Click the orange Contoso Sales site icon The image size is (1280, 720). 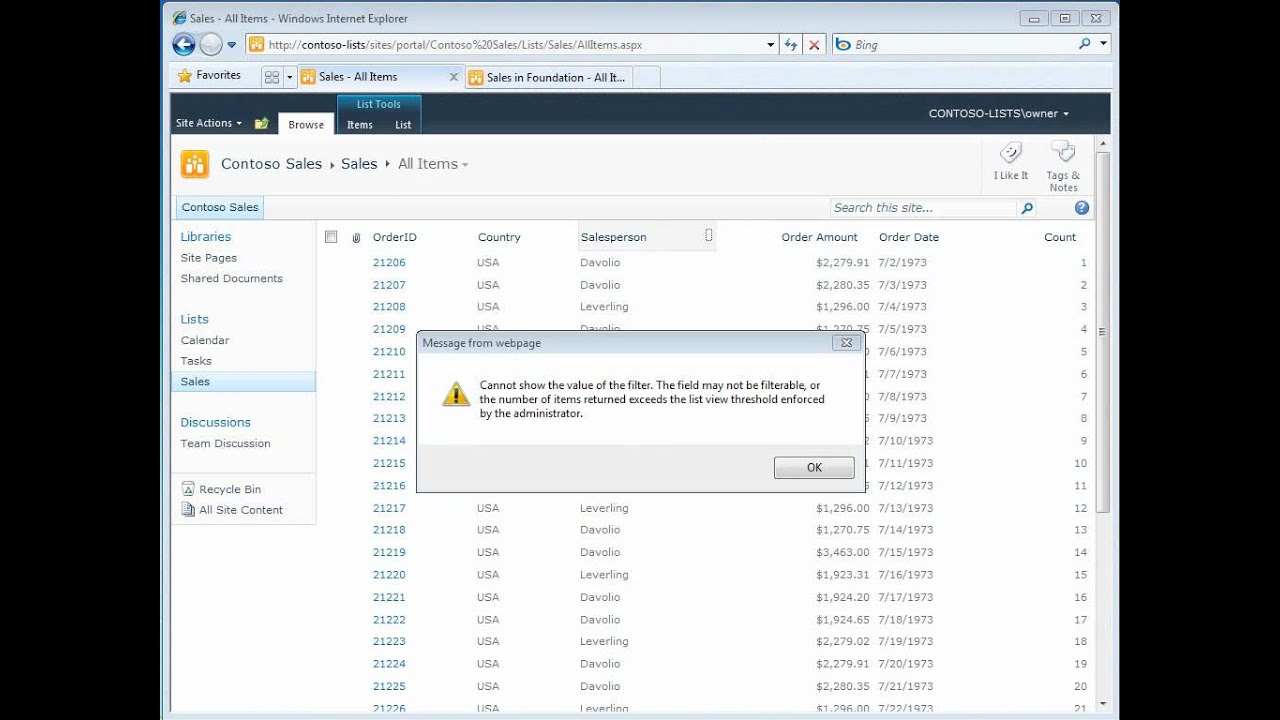pos(195,164)
